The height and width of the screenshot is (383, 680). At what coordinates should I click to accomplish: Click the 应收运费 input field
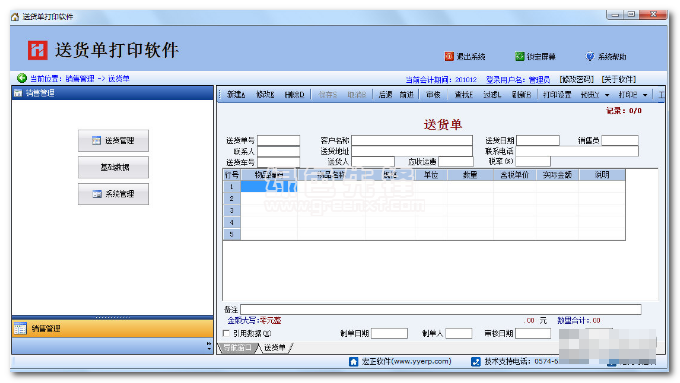pyautogui.click(x=456, y=162)
